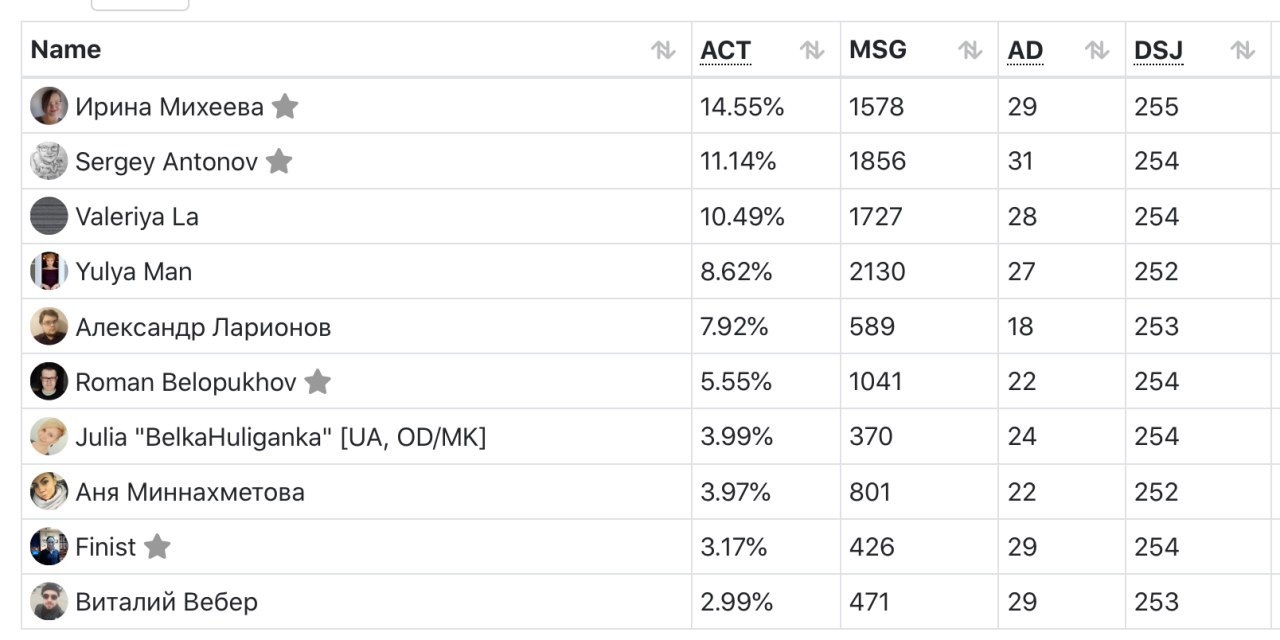Select Виталий Вебер's name

coord(166,602)
